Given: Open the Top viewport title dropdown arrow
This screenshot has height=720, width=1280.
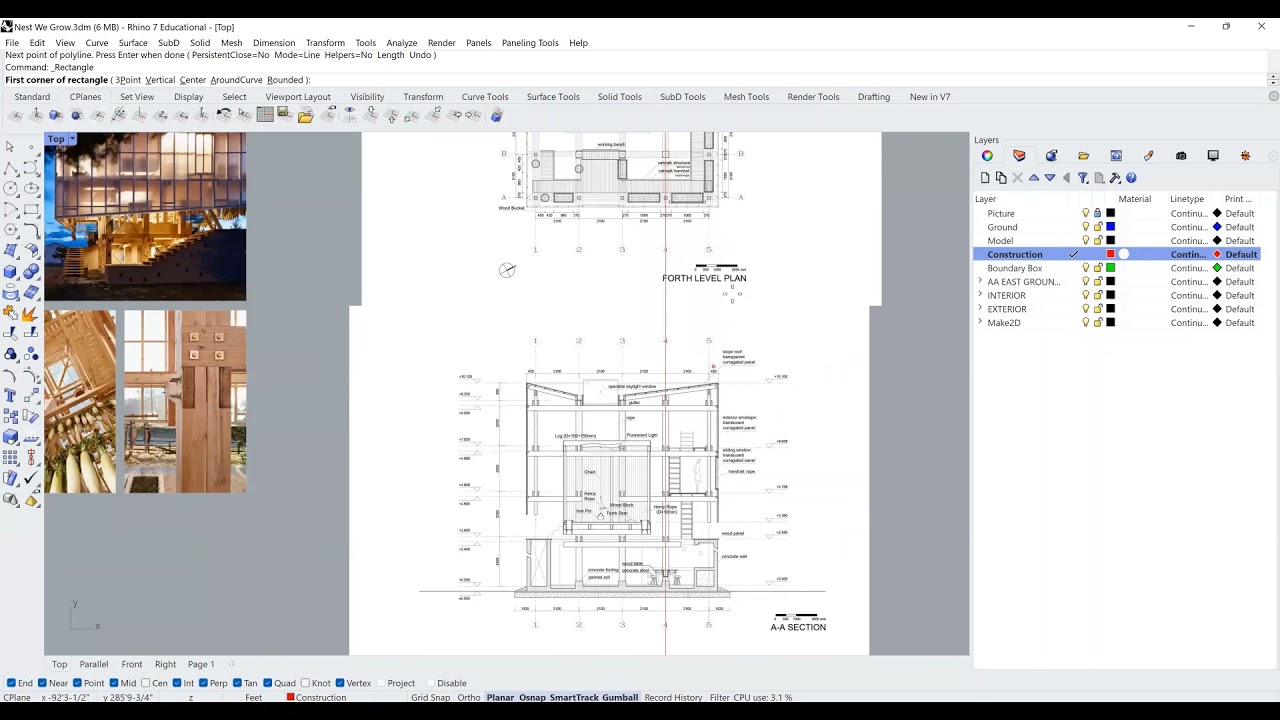Looking at the screenshot, I should click(x=72, y=139).
